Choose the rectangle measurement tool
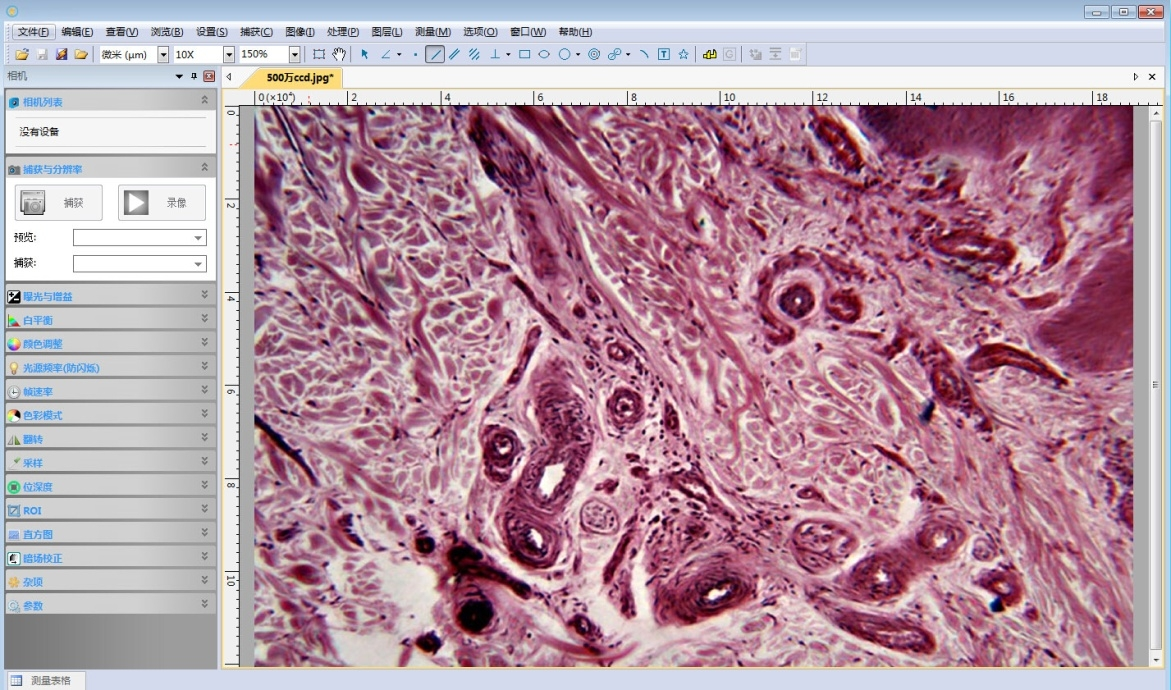Viewport: 1171px width, 690px height. (x=524, y=54)
